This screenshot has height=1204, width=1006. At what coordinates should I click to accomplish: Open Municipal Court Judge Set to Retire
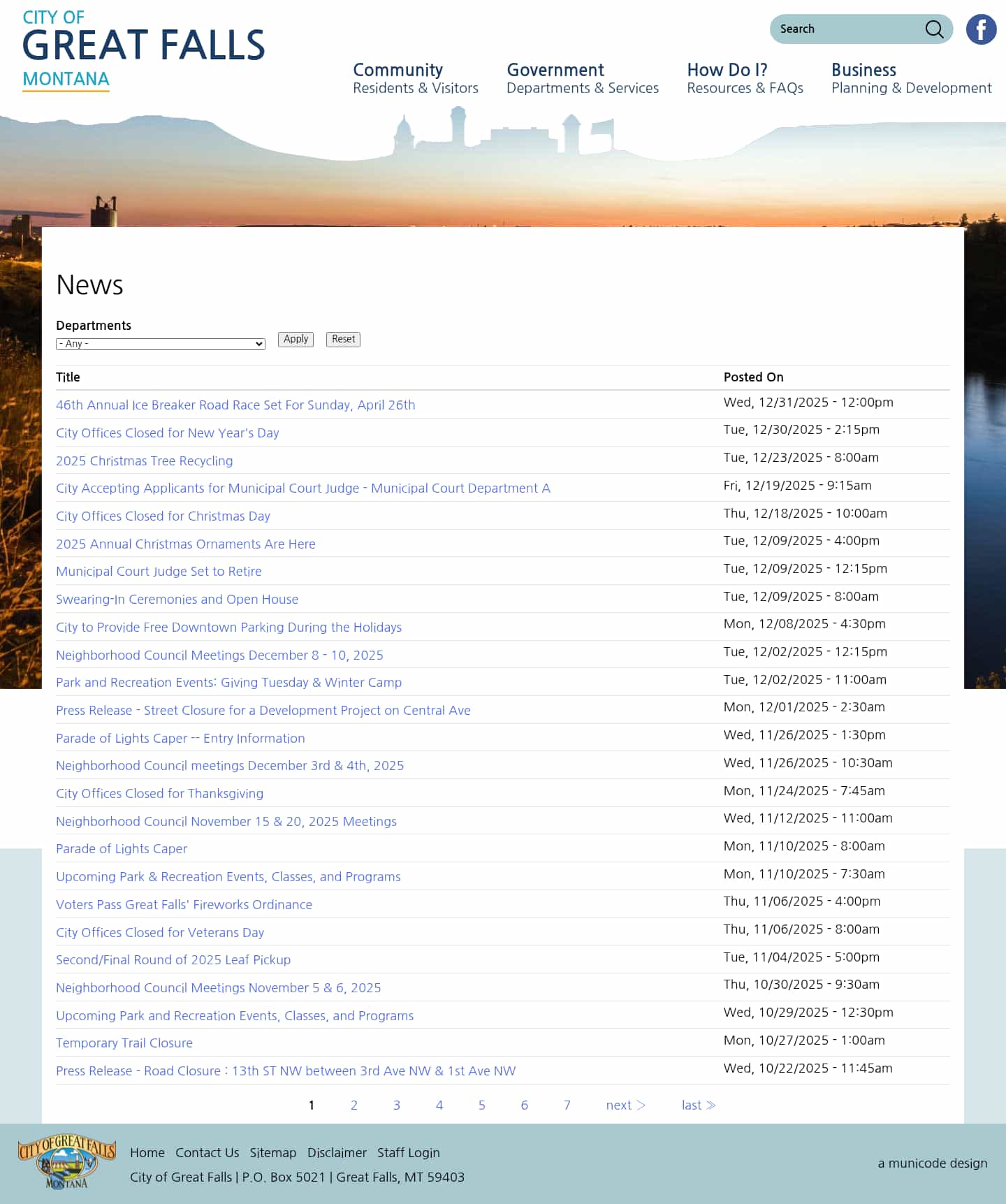click(159, 571)
